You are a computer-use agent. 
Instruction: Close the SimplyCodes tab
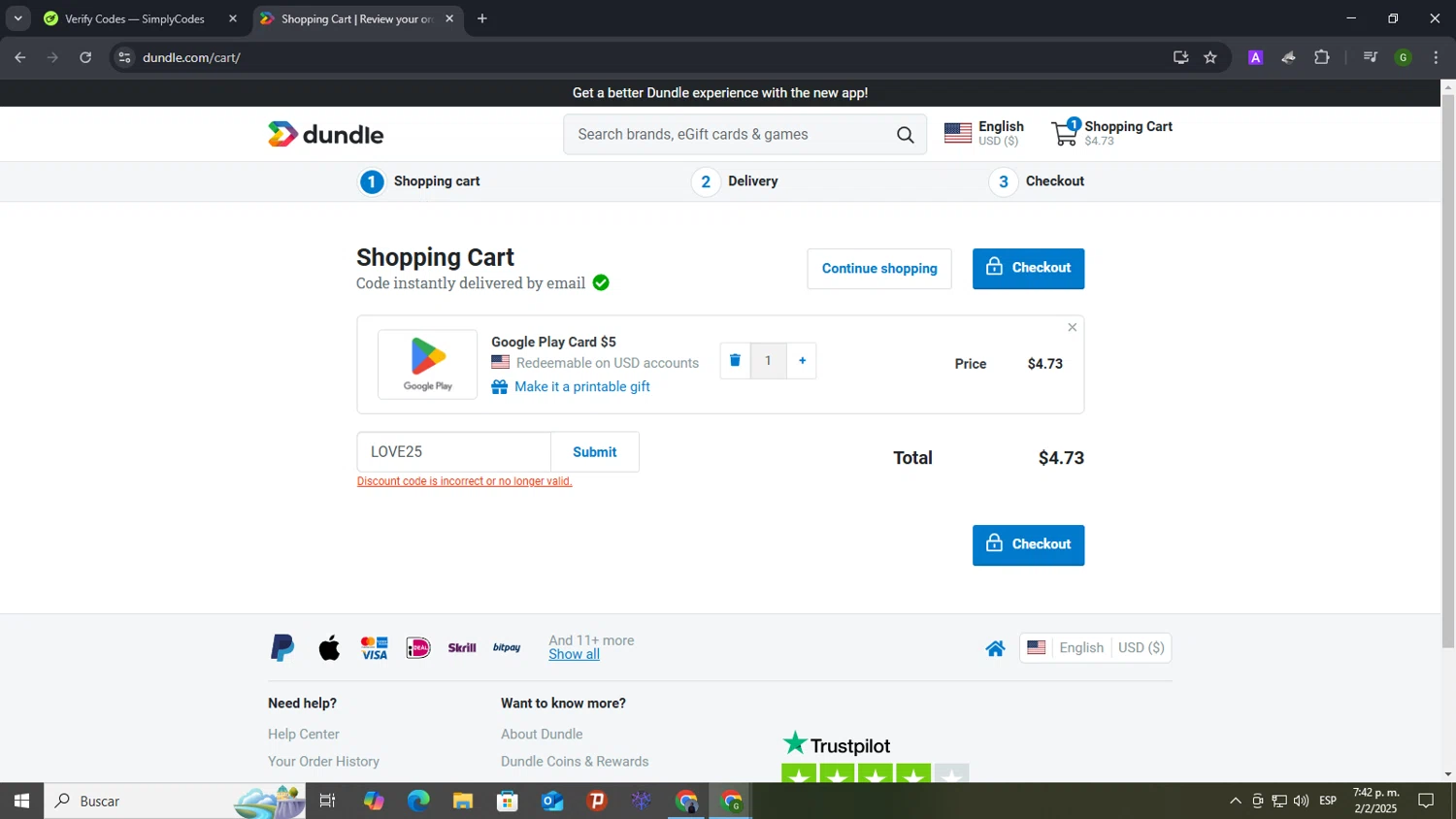233,18
